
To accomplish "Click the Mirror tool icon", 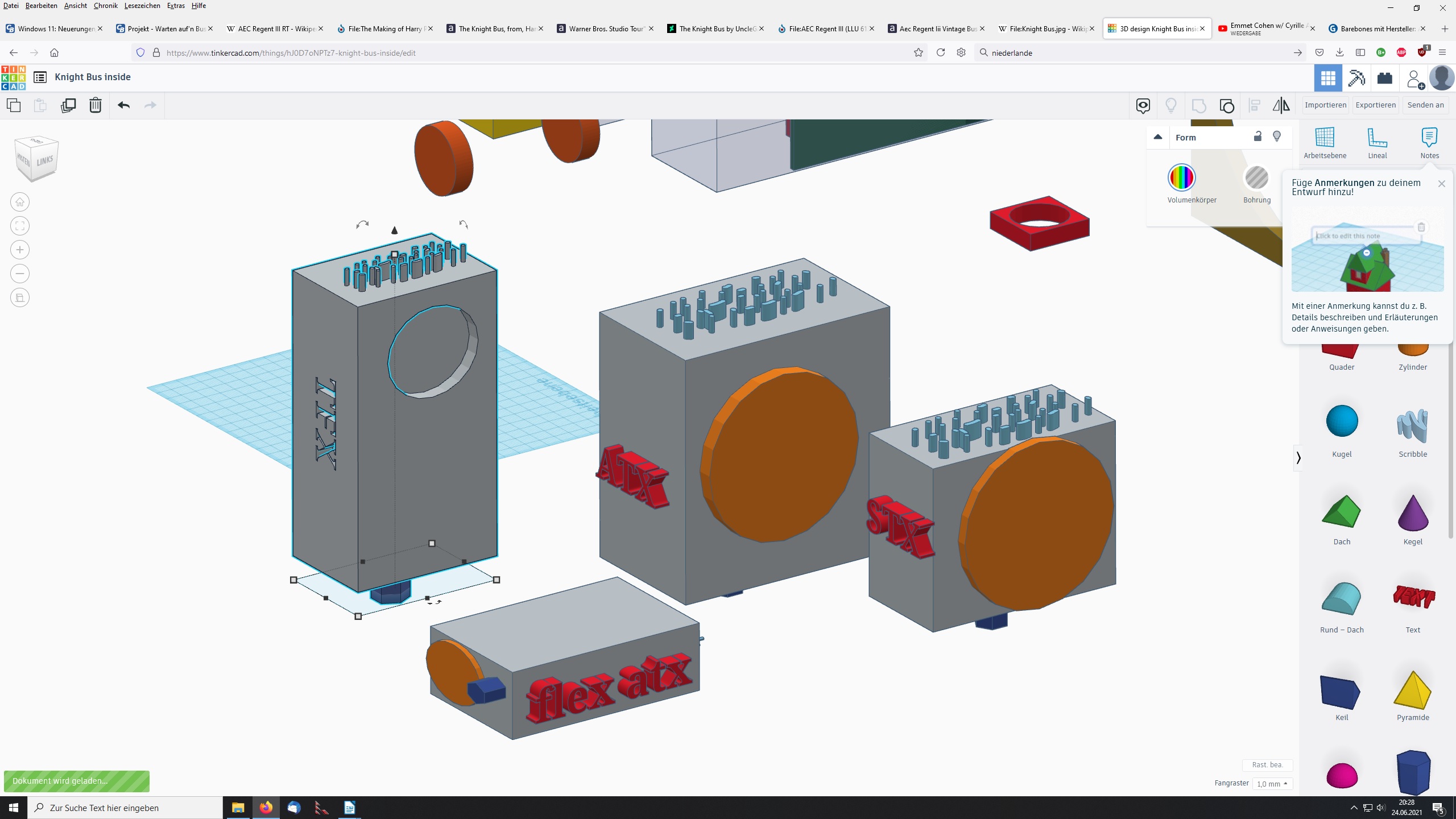I will pos(1281,105).
